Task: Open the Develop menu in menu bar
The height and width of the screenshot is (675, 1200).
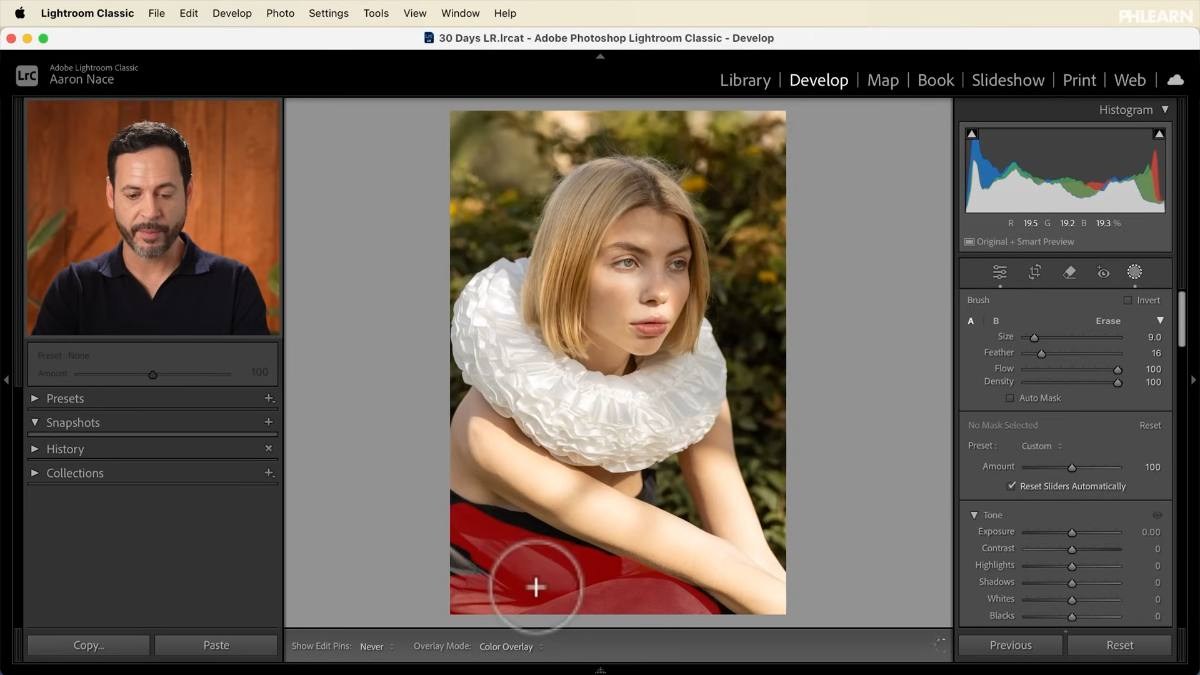Action: (x=232, y=13)
